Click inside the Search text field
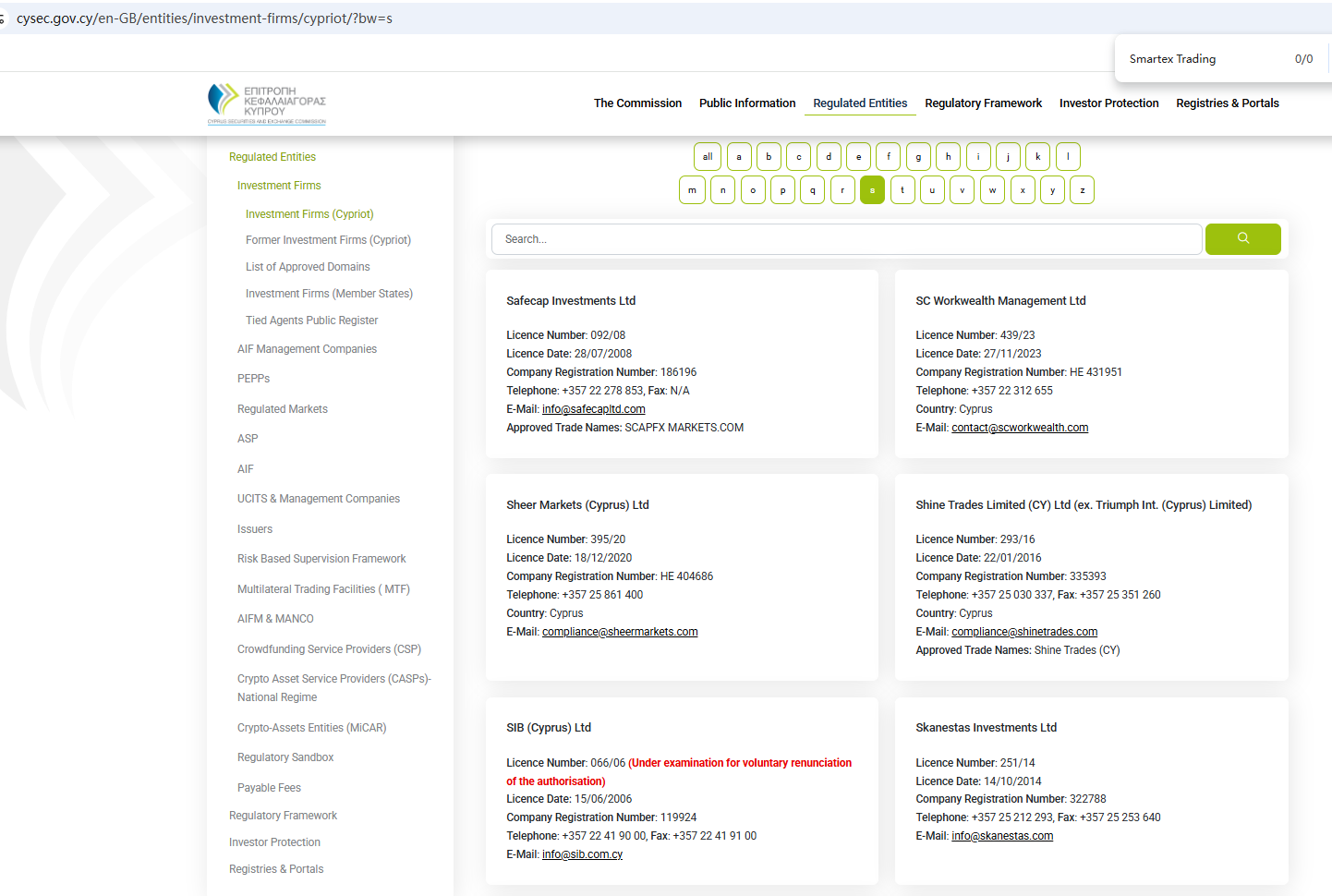 (845, 239)
